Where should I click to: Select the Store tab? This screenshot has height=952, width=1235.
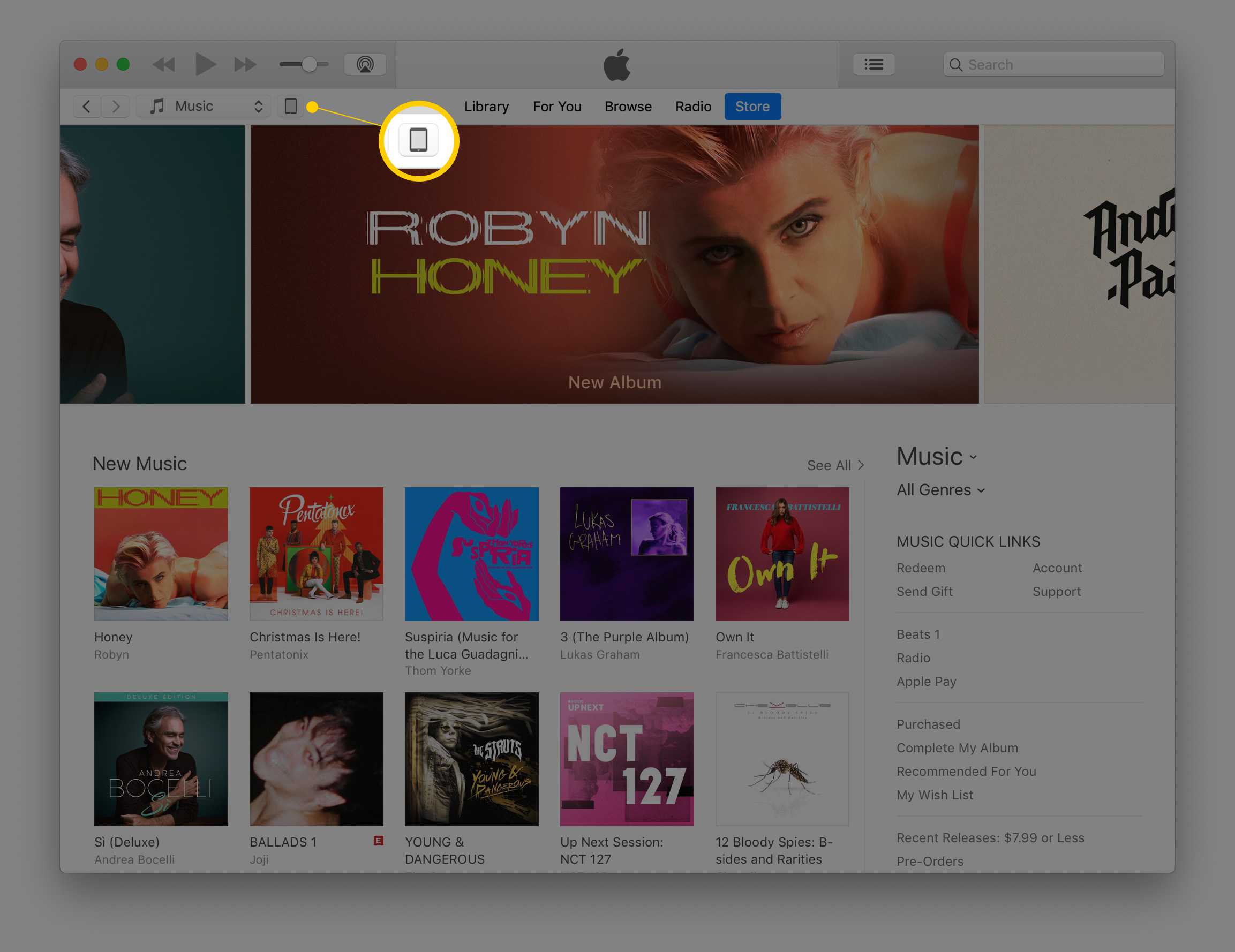753,106
